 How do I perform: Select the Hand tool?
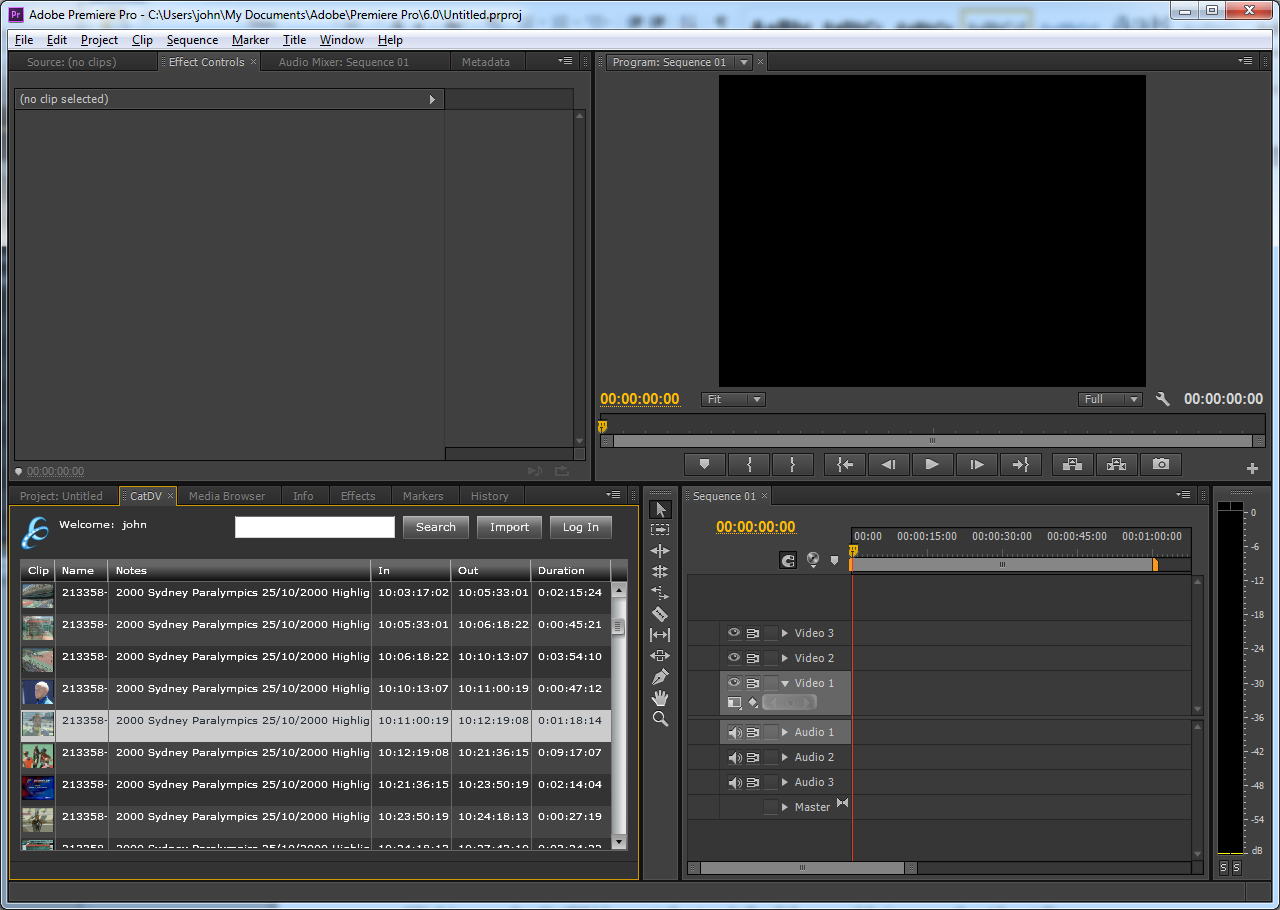tap(660, 698)
